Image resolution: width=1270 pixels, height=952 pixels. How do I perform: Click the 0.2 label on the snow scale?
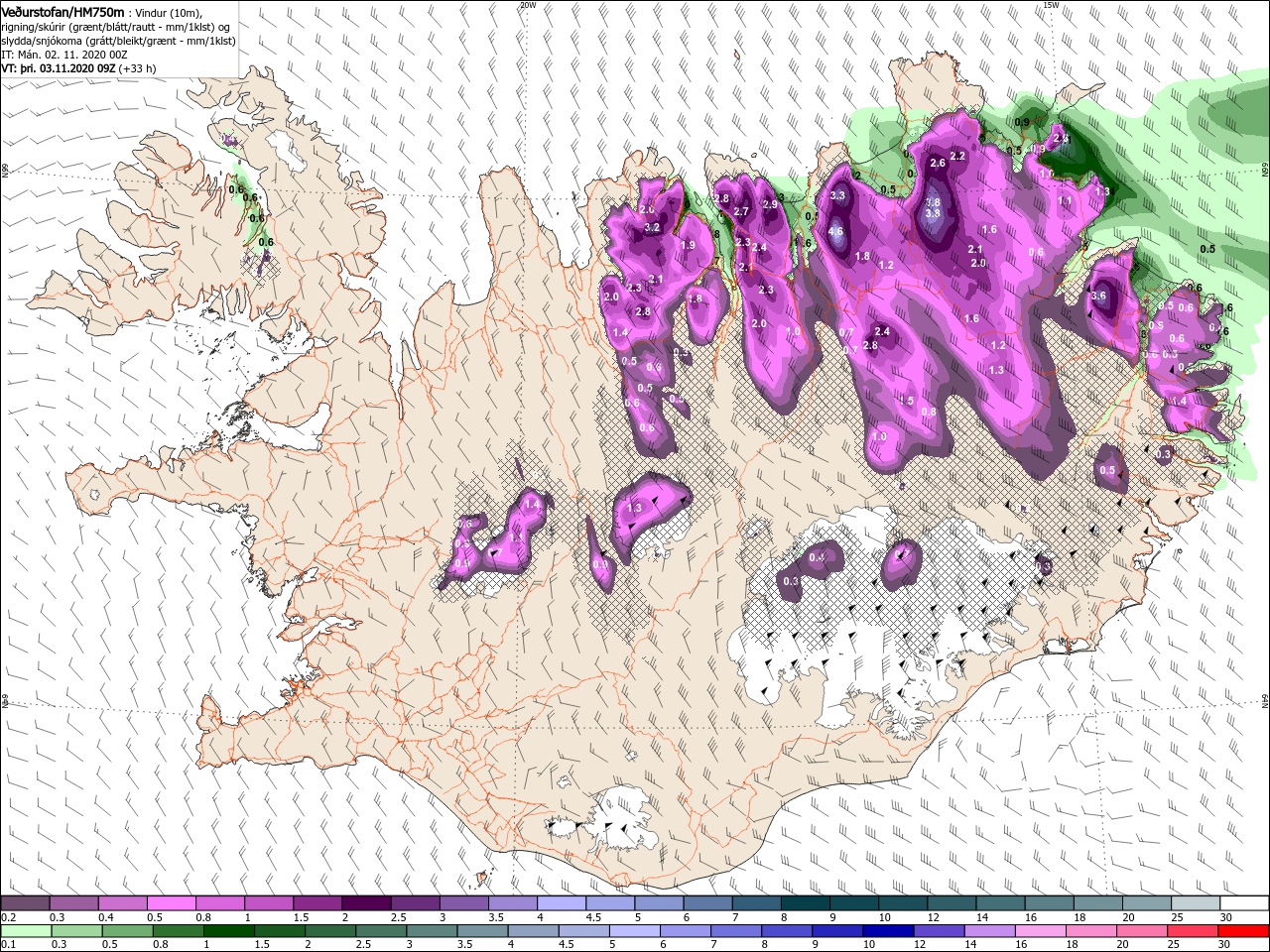pyautogui.click(x=8, y=917)
